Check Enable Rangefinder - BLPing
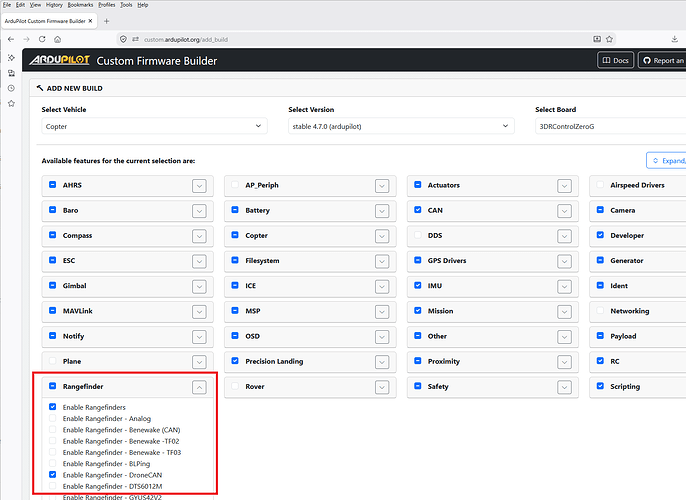 point(52,463)
